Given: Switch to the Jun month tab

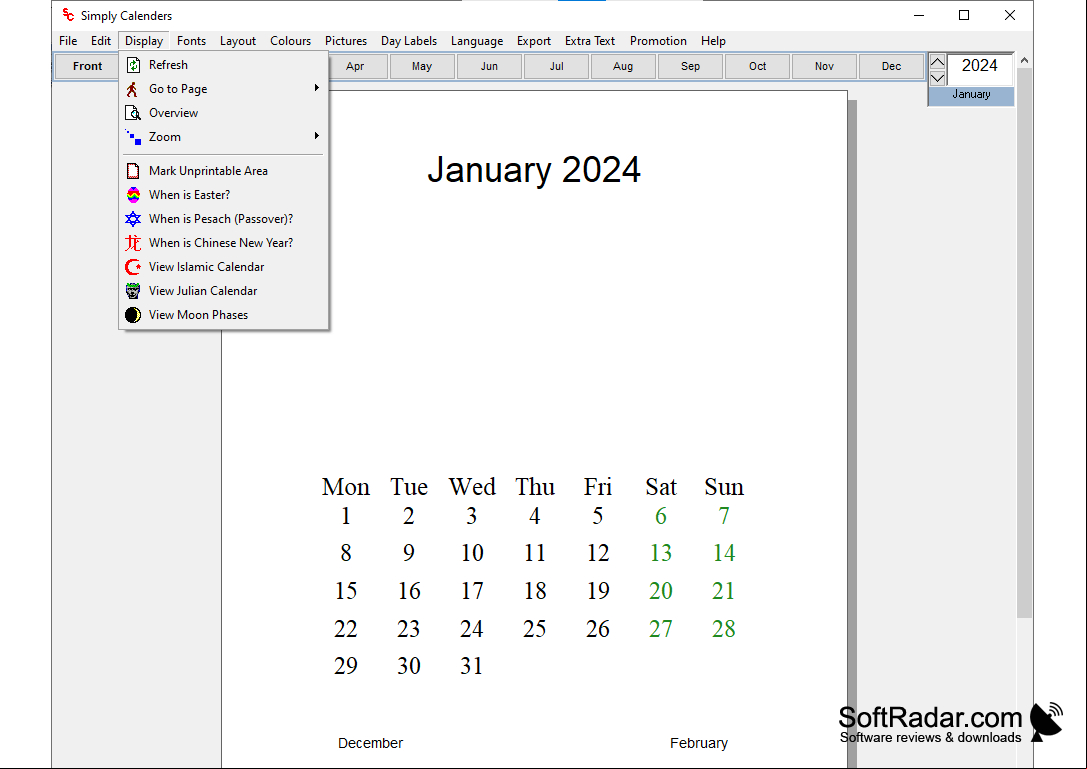Looking at the screenshot, I should click(x=489, y=67).
